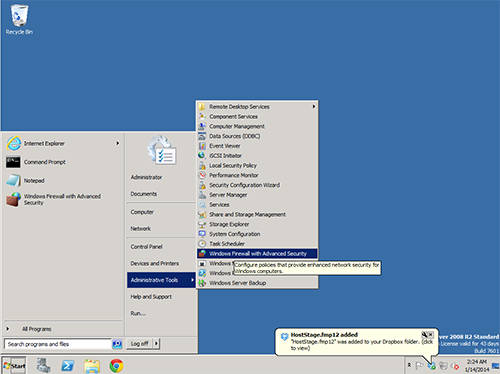The height and width of the screenshot is (374, 500).
Task: Open Server Manager taskbar icon
Action: (x=44, y=365)
